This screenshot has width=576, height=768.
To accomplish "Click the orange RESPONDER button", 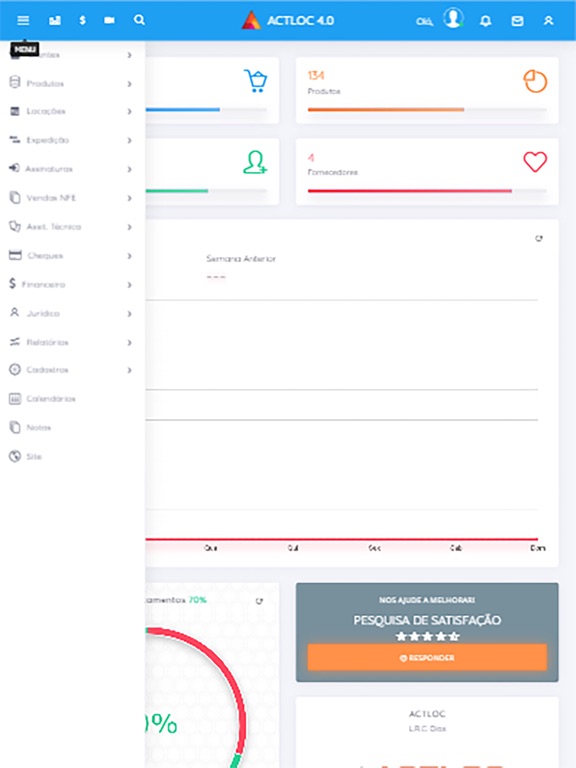I will [x=427, y=657].
